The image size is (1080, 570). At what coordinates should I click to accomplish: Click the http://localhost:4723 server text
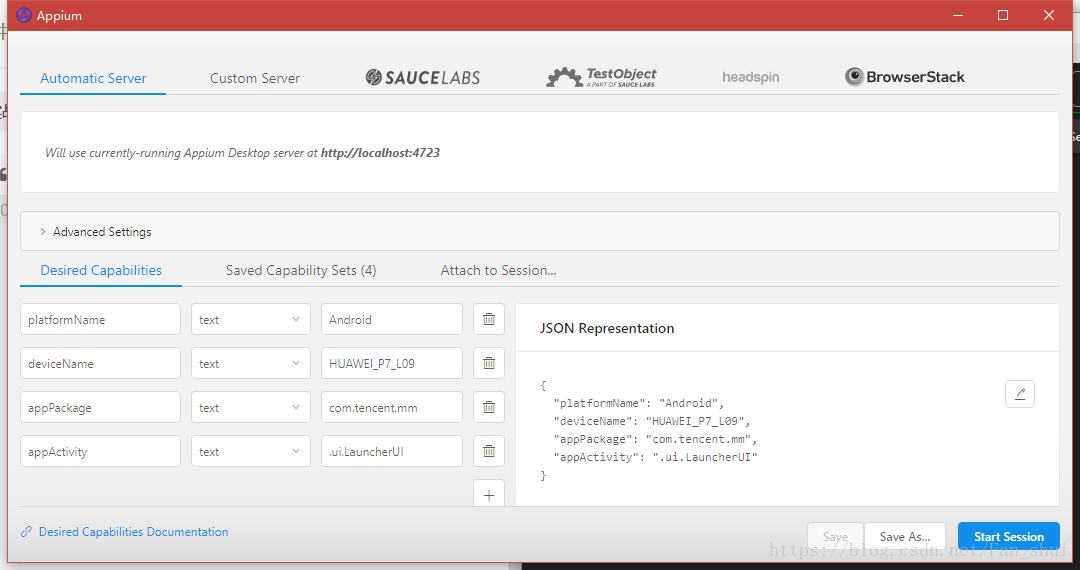click(380, 153)
